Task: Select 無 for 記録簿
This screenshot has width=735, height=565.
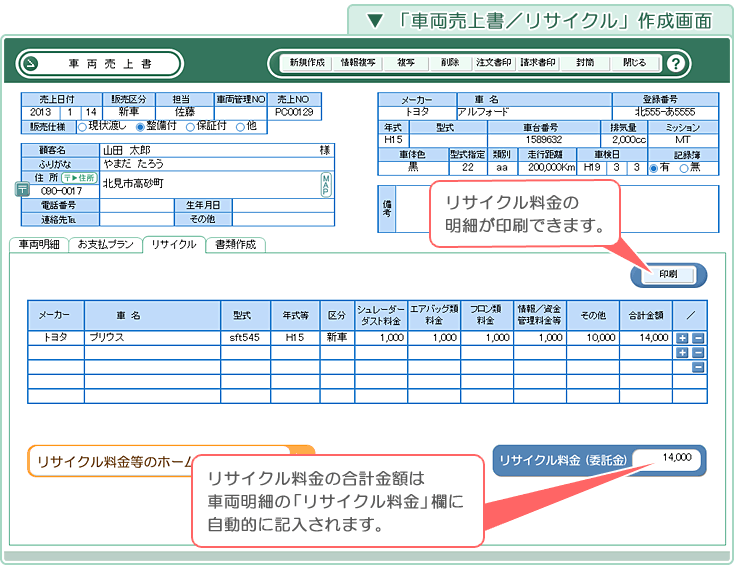Action: (x=684, y=168)
